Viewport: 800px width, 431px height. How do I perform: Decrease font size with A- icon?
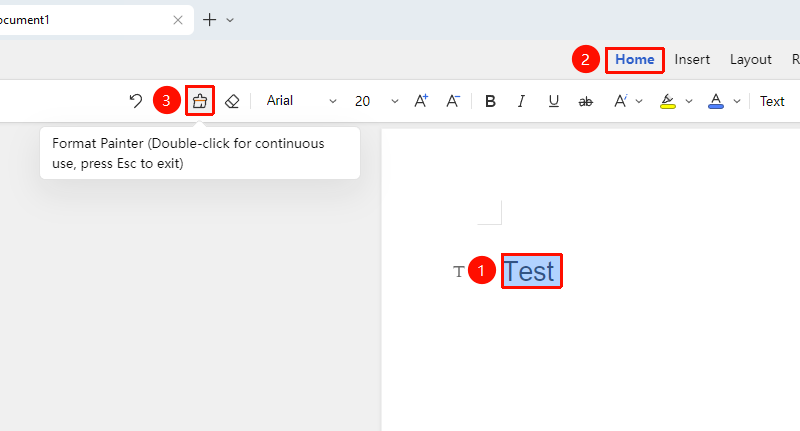coord(453,101)
